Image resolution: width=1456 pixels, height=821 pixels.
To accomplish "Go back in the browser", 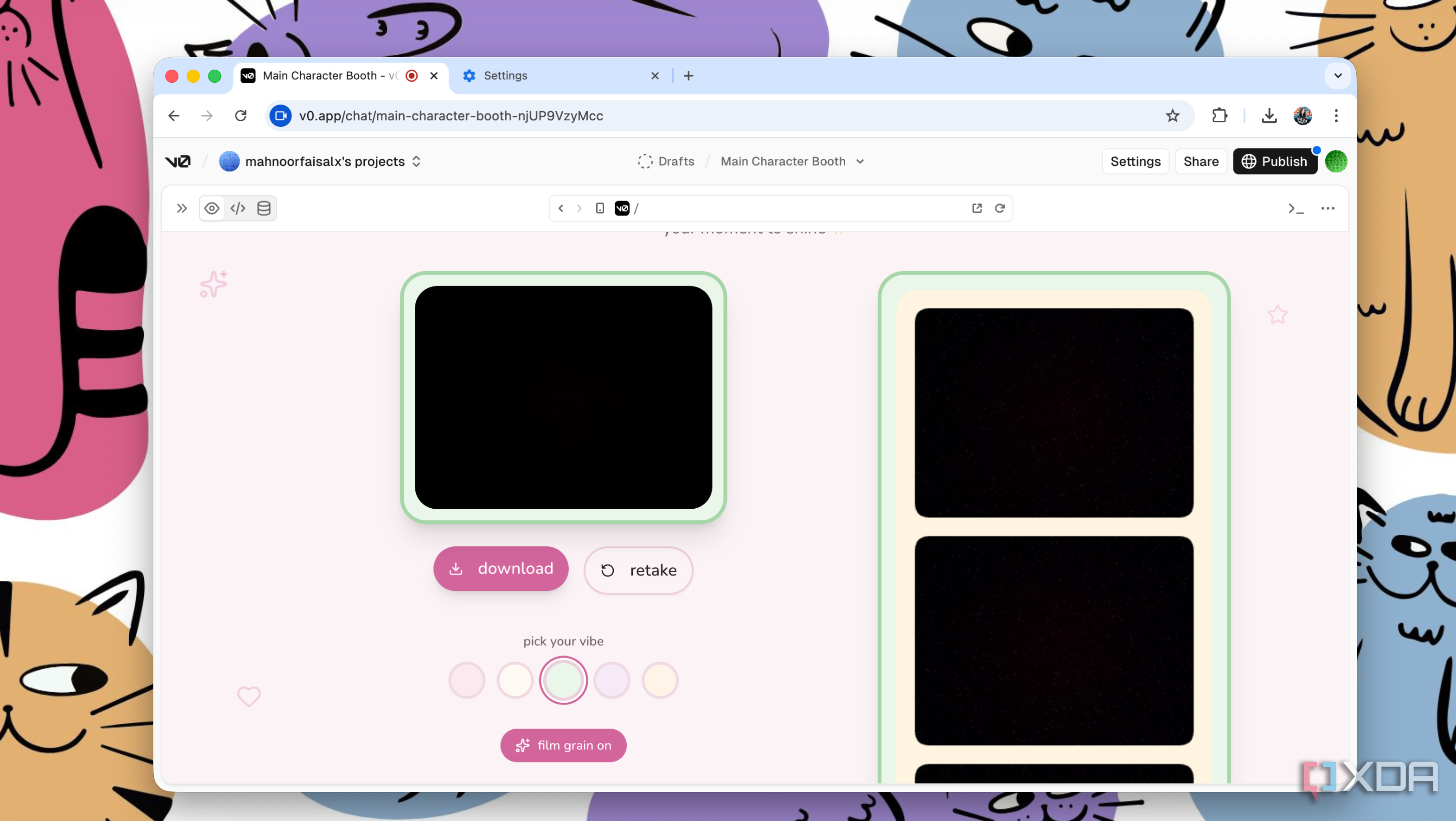I will pyautogui.click(x=174, y=116).
